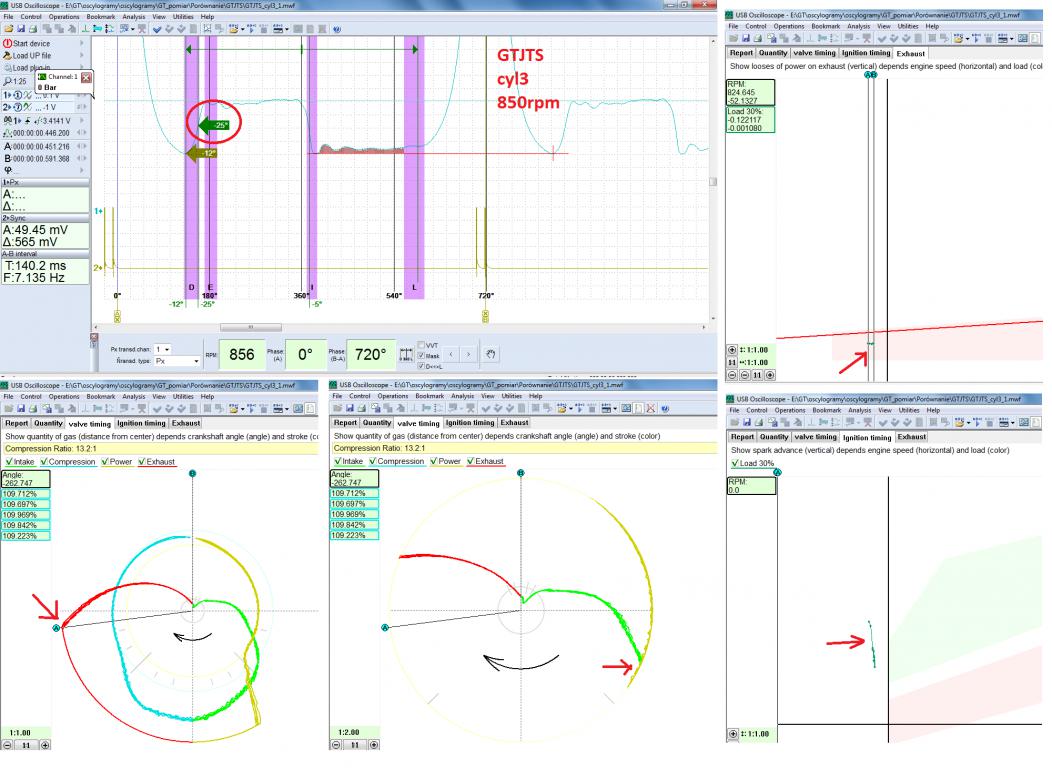Click the blue checkmark icon in top-left toolbar
This screenshot has height=768, width=1052.
point(157,29)
